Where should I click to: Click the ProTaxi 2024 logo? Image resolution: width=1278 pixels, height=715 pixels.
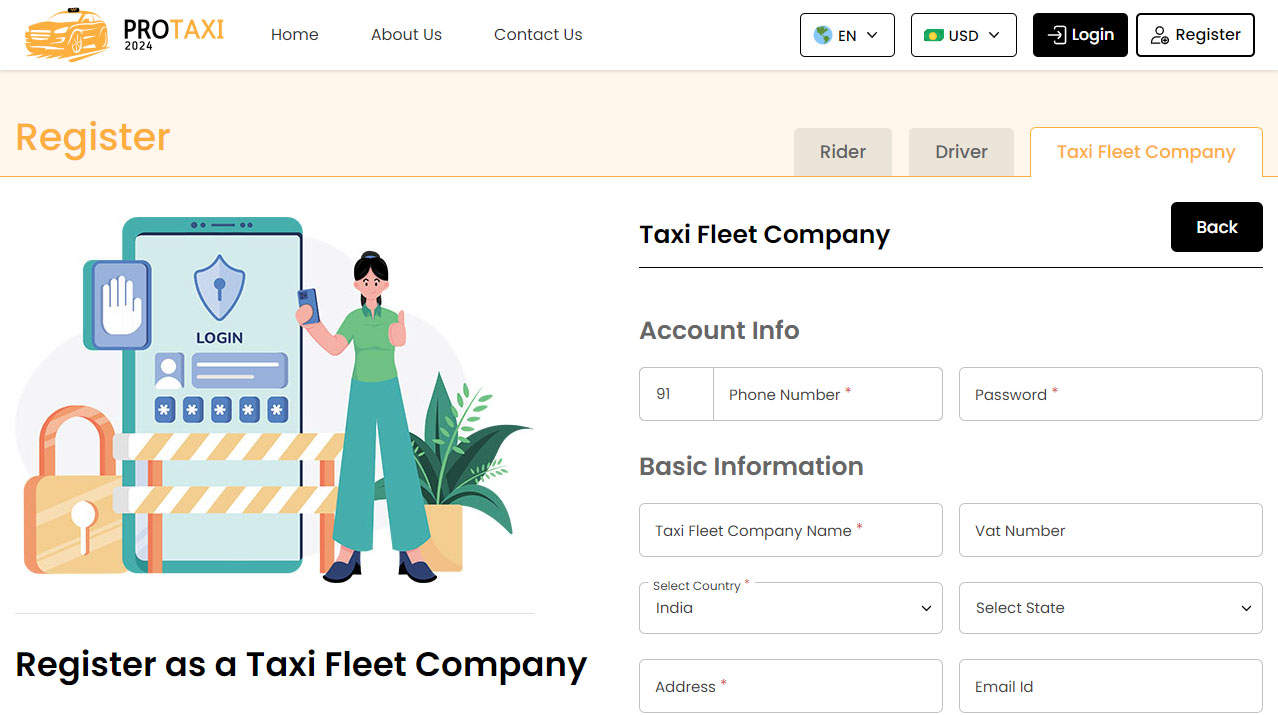point(125,34)
